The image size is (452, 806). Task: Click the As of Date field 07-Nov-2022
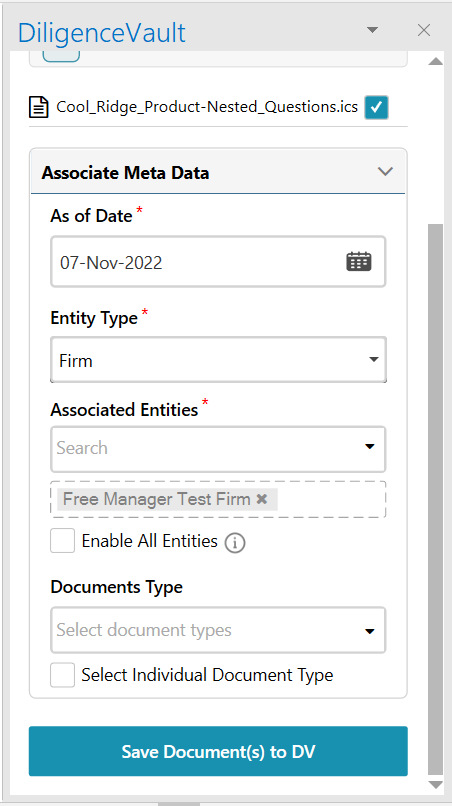click(x=218, y=262)
